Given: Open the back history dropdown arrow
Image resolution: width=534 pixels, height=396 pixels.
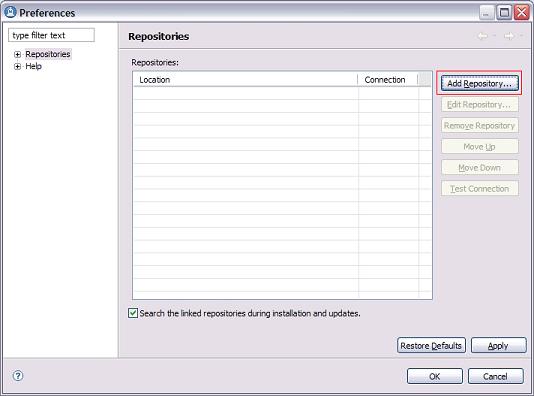Looking at the screenshot, I should tap(494, 35).
